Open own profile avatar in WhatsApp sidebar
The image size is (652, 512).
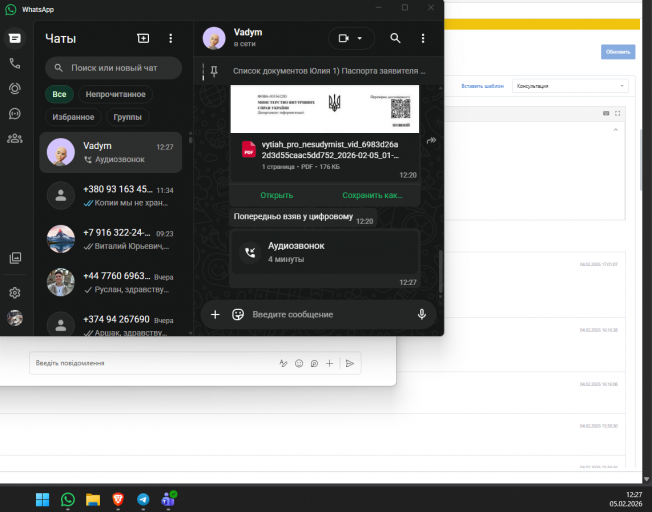tap(15, 318)
